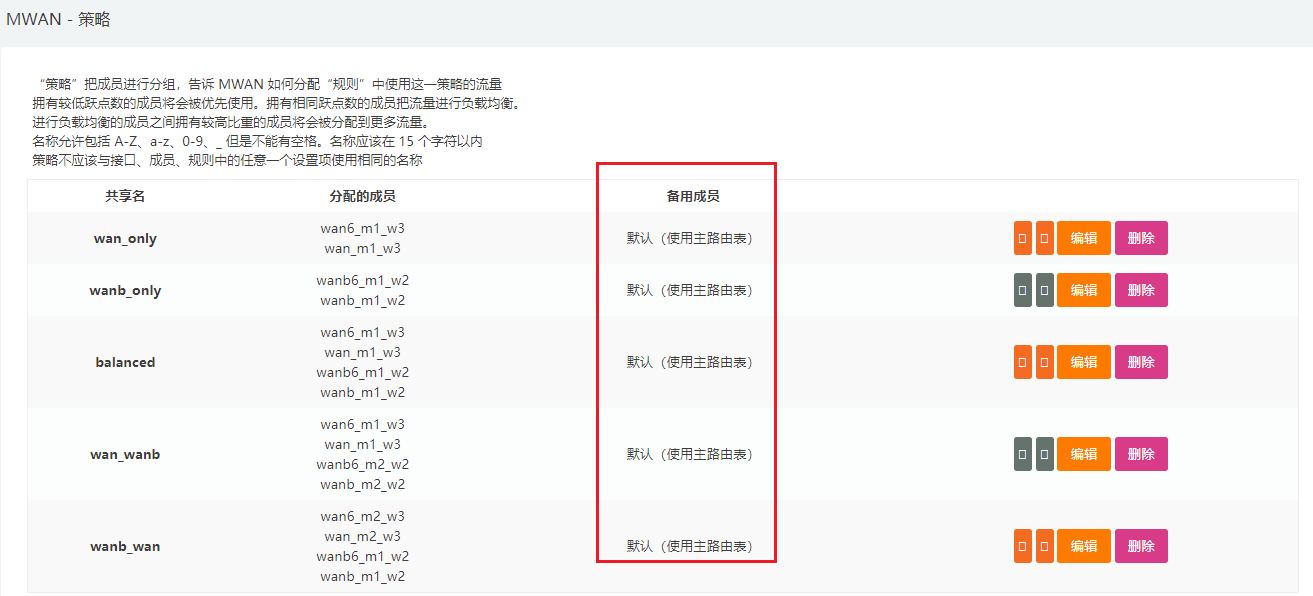Click the first small orange icon button in wan_only row
This screenshot has height=596, width=1313.
(x=1022, y=238)
